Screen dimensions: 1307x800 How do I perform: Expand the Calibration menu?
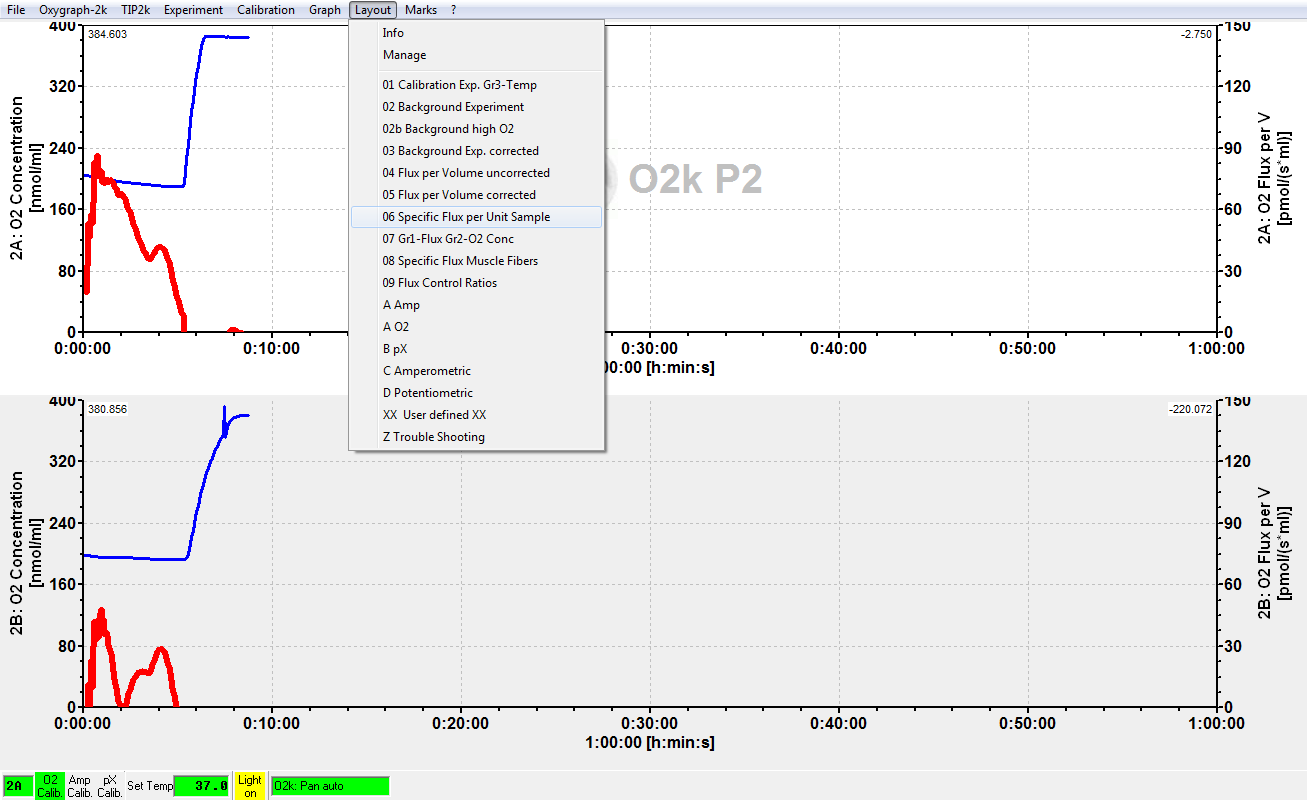(266, 10)
